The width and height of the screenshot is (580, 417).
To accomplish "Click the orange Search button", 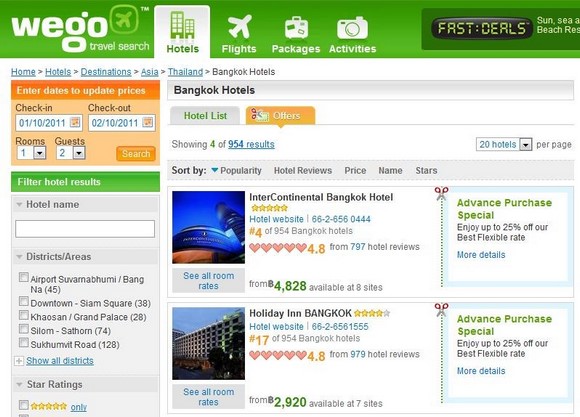I will coord(136,154).
